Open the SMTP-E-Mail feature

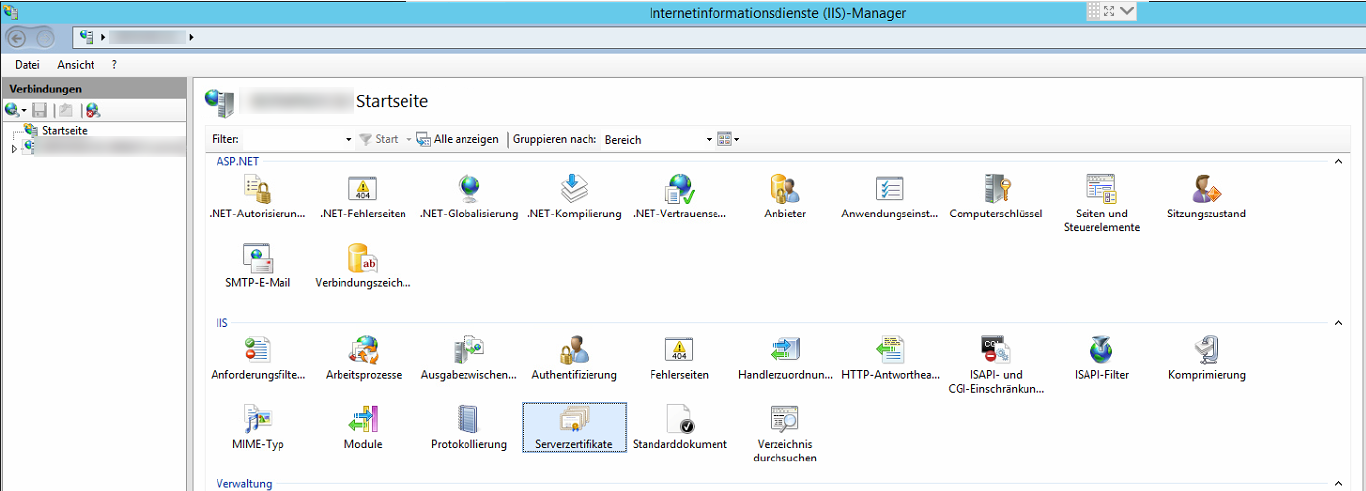click(257, 258)
